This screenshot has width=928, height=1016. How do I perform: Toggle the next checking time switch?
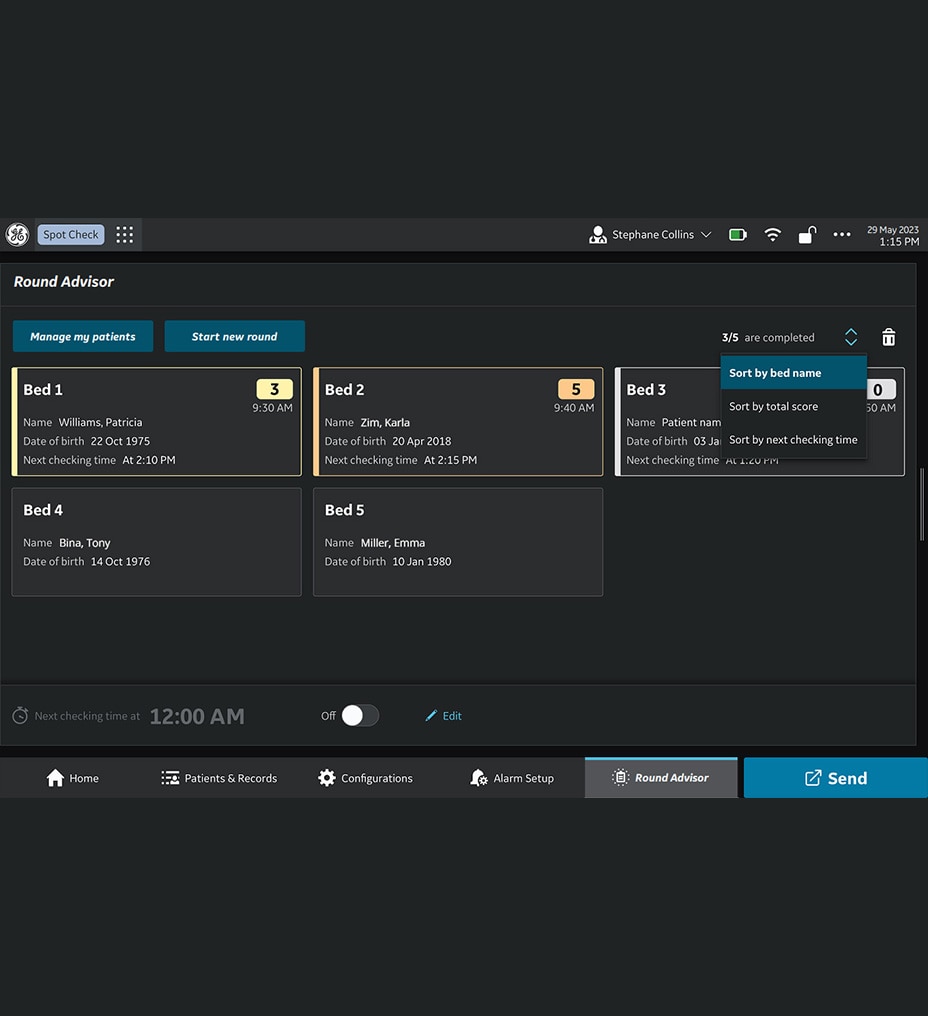360,716
